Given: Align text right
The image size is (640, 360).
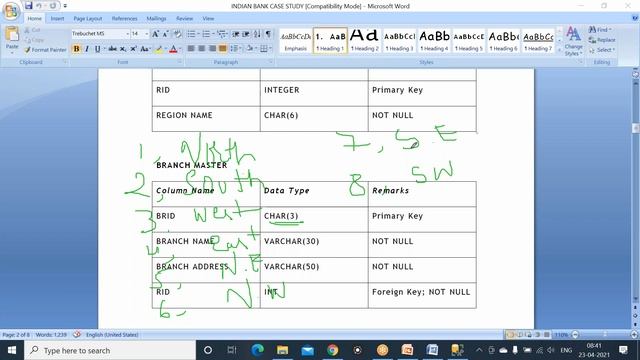Looking at the screenshot, I should tap(212, 49).
